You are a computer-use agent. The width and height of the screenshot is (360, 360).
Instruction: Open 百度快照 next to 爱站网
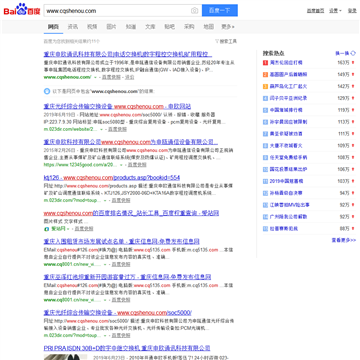coord(84,229)
